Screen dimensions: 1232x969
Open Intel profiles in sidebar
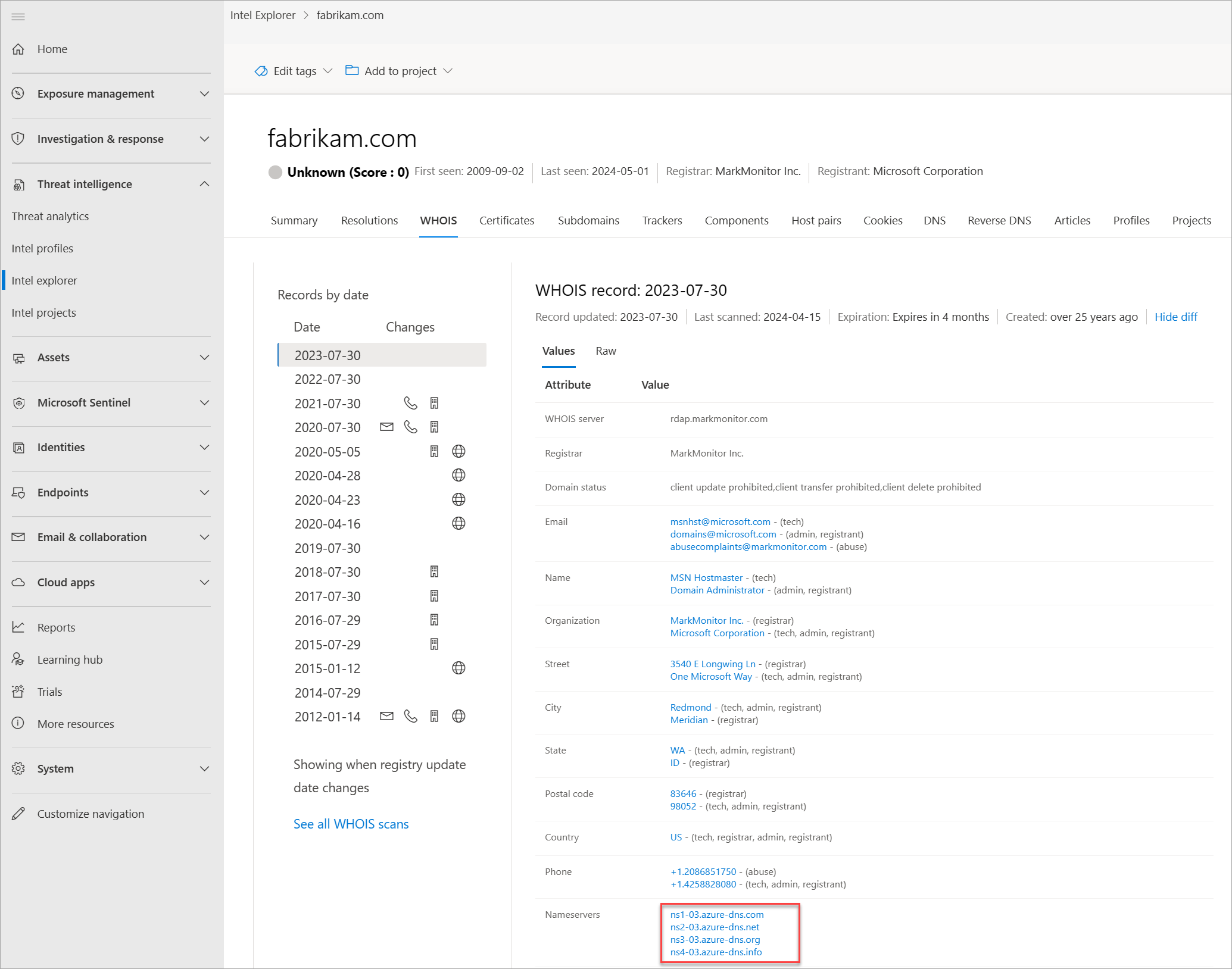tap(42, 248)
